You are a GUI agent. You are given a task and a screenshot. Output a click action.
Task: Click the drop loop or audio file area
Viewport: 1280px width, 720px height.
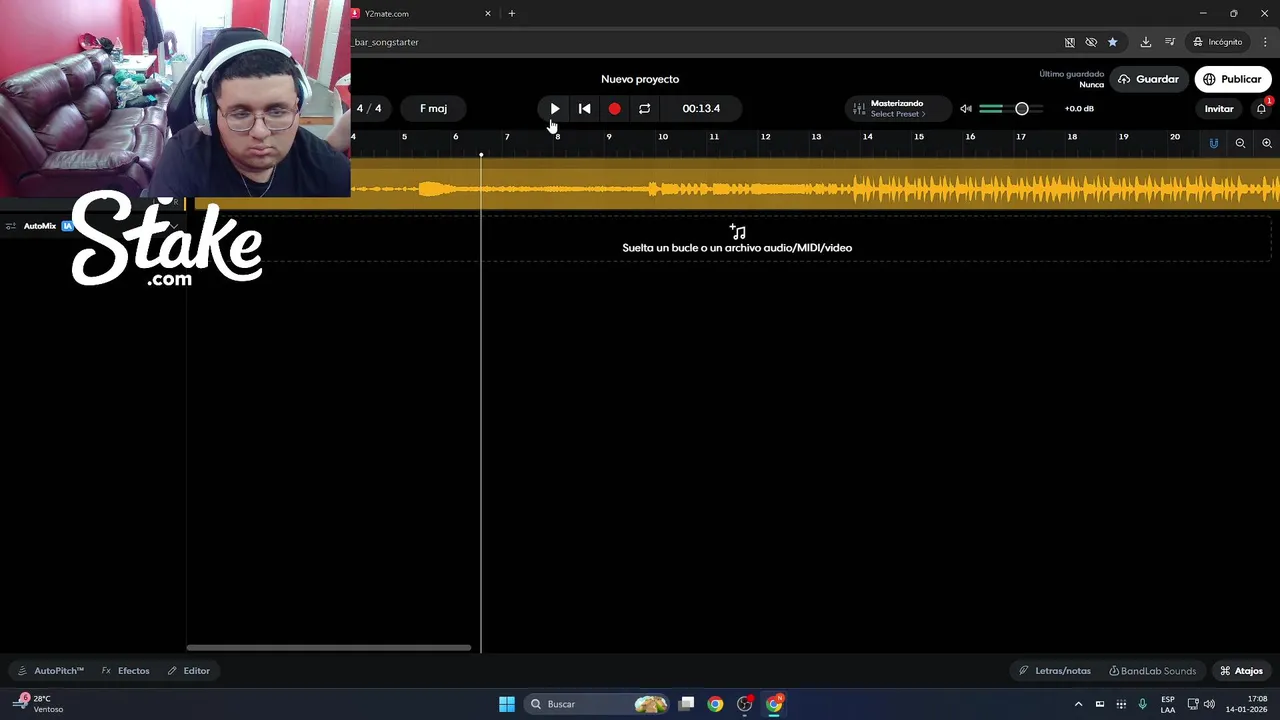point(737,240)
